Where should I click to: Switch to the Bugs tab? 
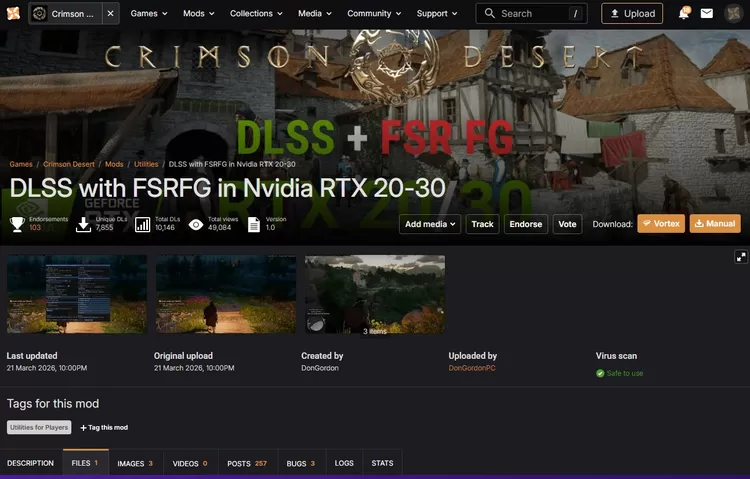coord(301,463)
